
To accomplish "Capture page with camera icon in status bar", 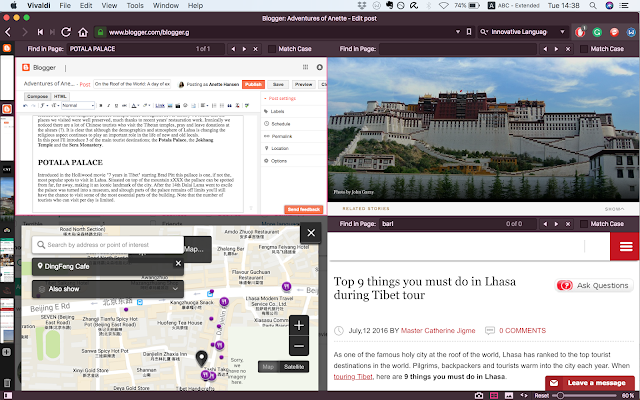I will (x=479, y=396).
